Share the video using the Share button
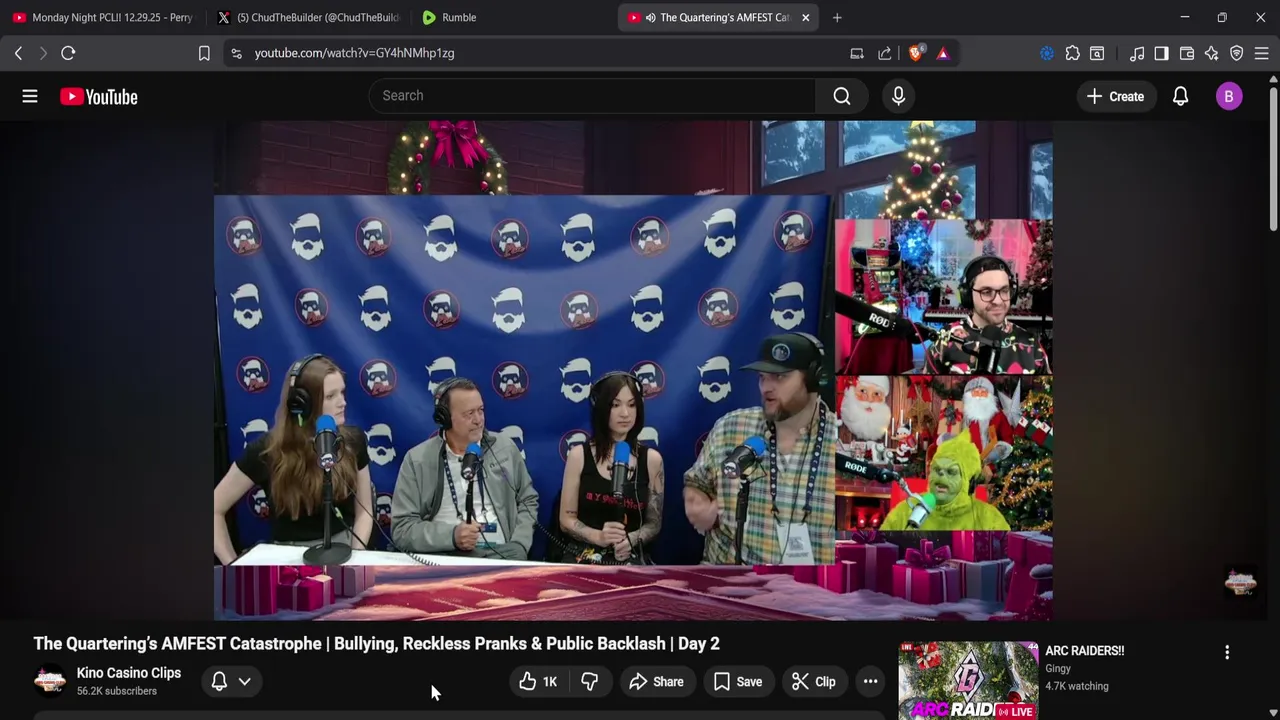The width and height of the screenshot is (1280, 720). pos(656,682)
